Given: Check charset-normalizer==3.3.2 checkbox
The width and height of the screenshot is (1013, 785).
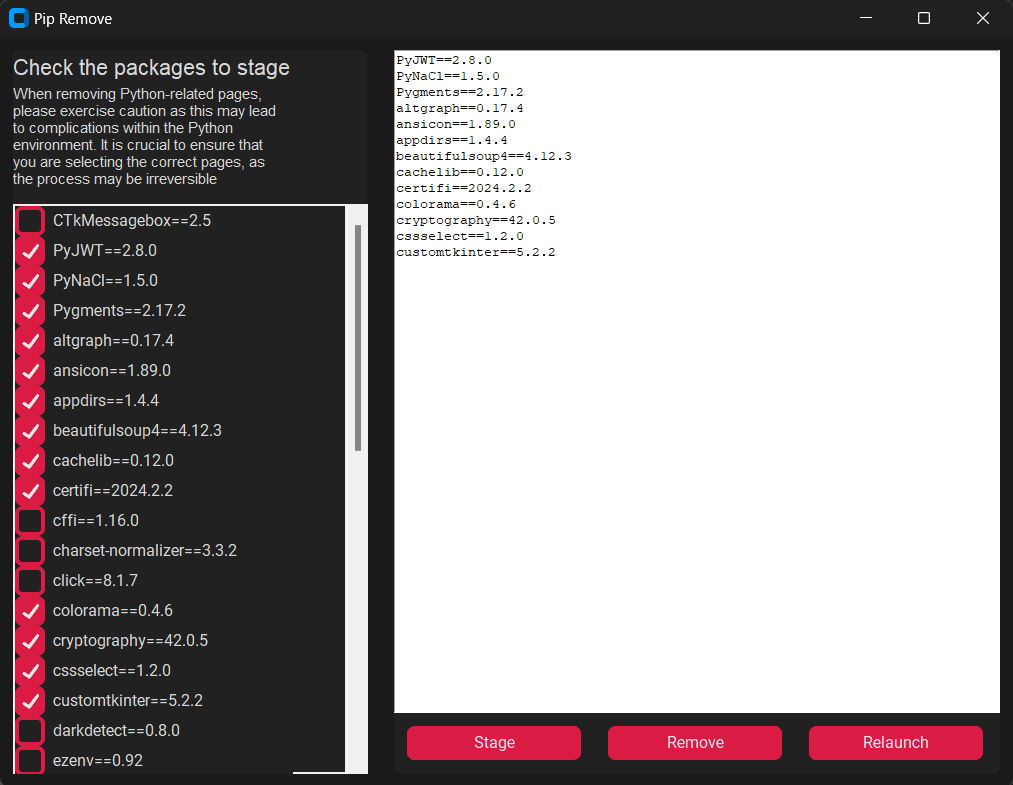Looking at the screenshot, I should pyautogui.click(x=30, y=551).
